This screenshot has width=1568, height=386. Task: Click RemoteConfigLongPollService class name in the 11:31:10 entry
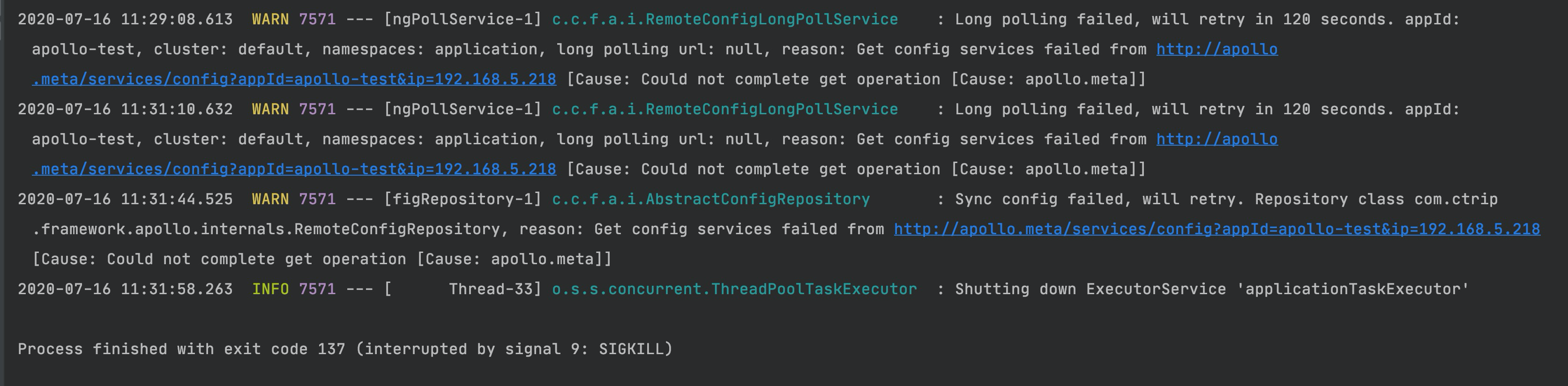[724, 110]
